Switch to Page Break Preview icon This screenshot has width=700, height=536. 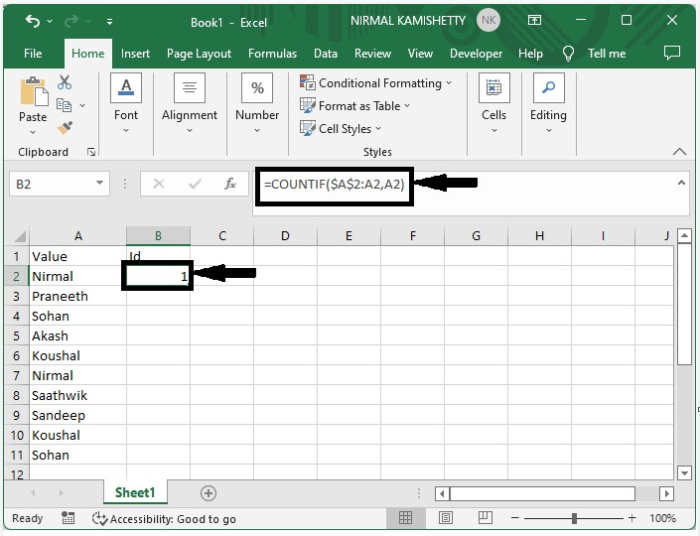485,518
